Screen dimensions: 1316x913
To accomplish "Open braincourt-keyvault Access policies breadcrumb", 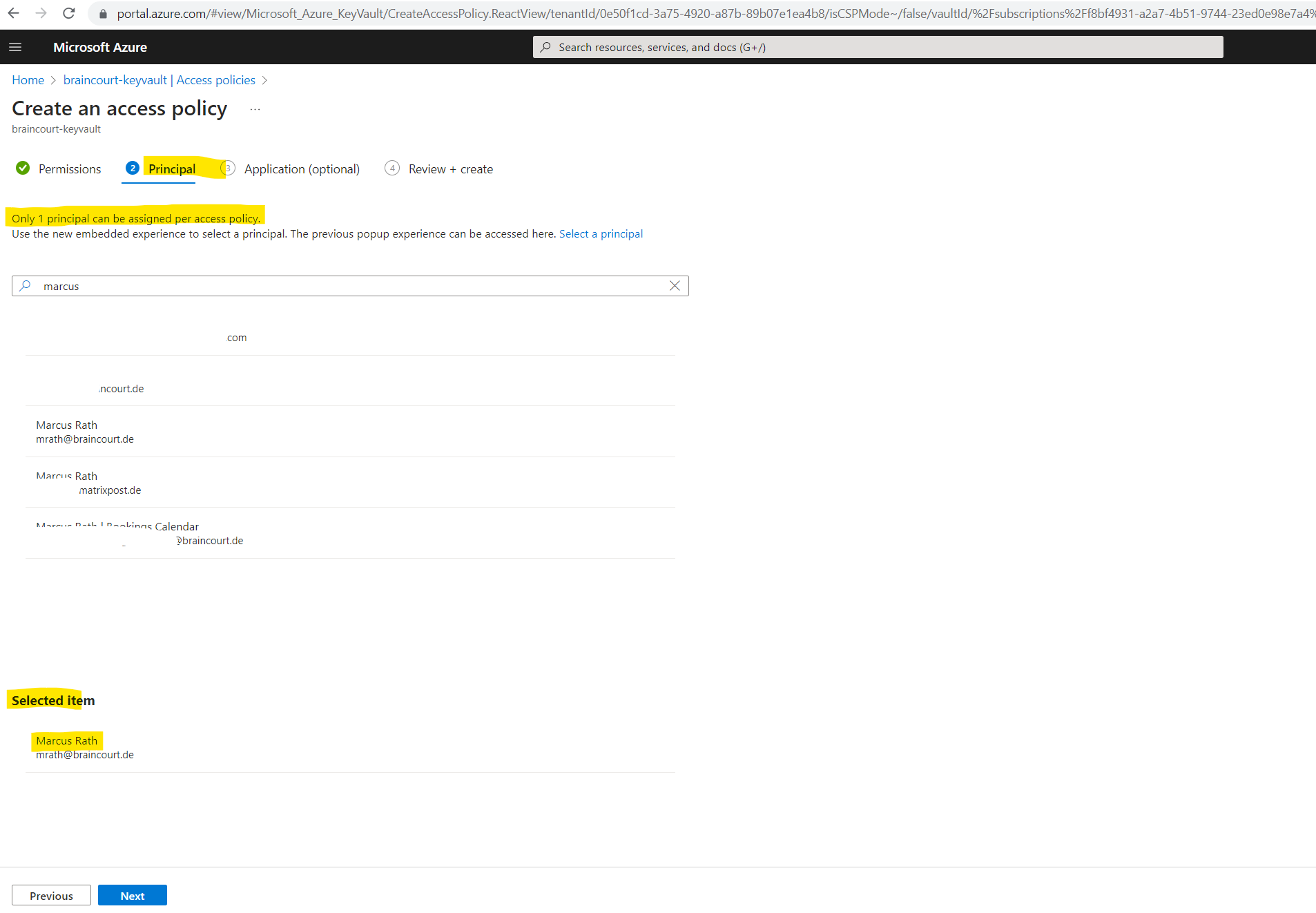I will [158, 79].
